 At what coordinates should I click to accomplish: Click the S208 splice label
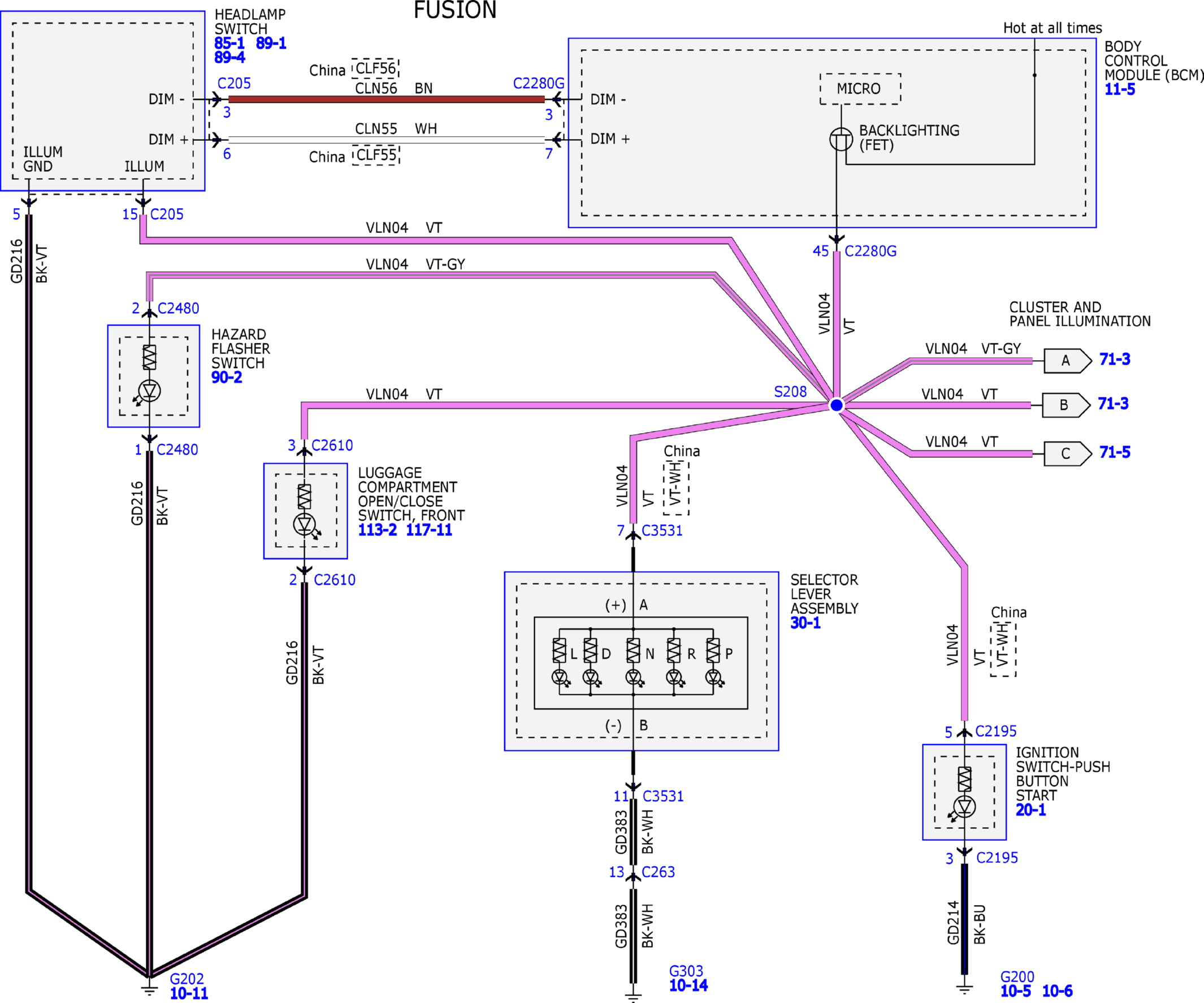coord(790,392)
